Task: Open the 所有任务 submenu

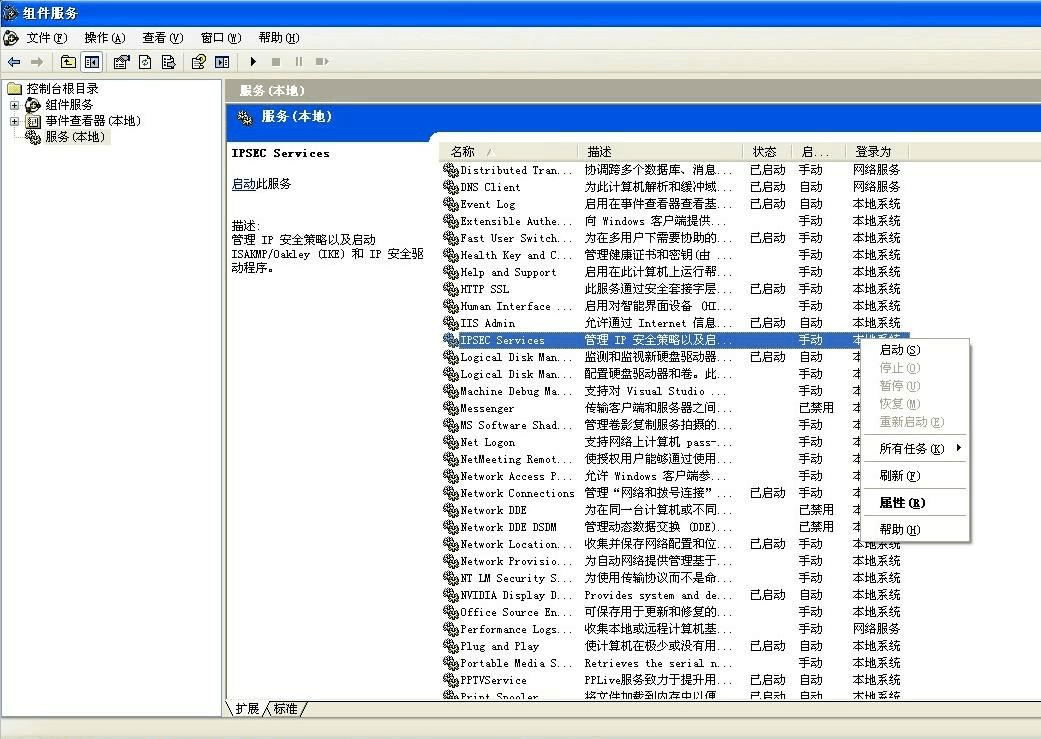Action: (x=905, y=449)
